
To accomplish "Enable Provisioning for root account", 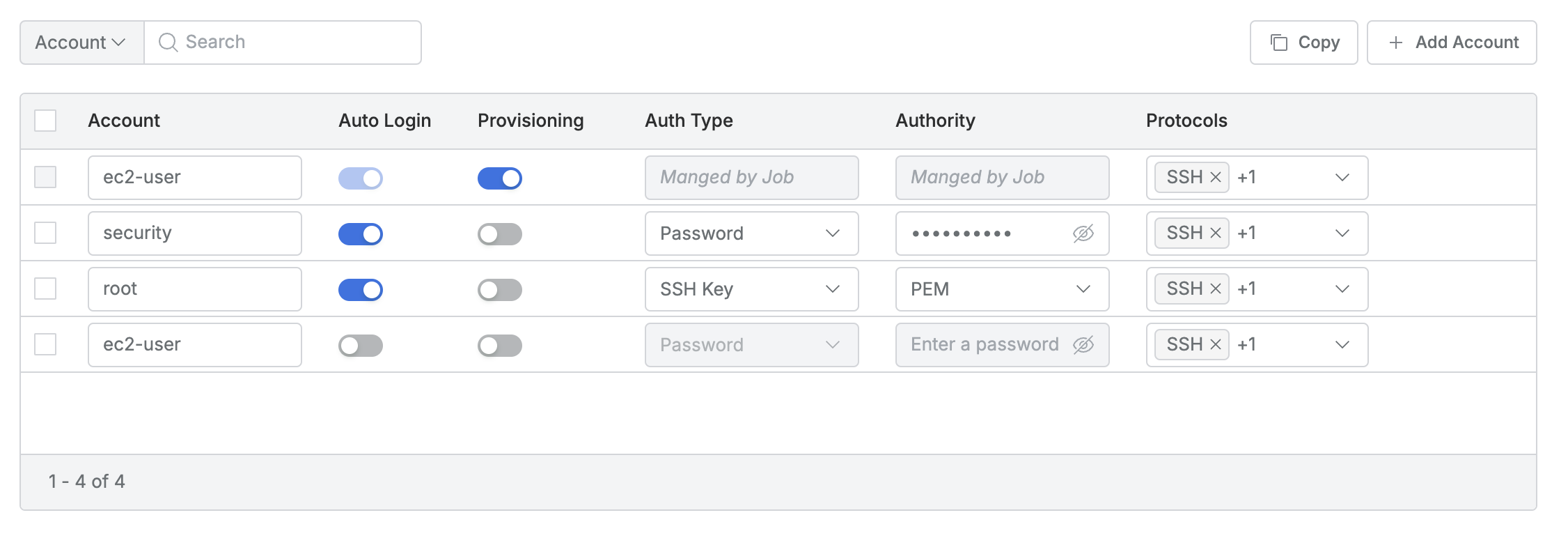I will click(x=500, y=290).
